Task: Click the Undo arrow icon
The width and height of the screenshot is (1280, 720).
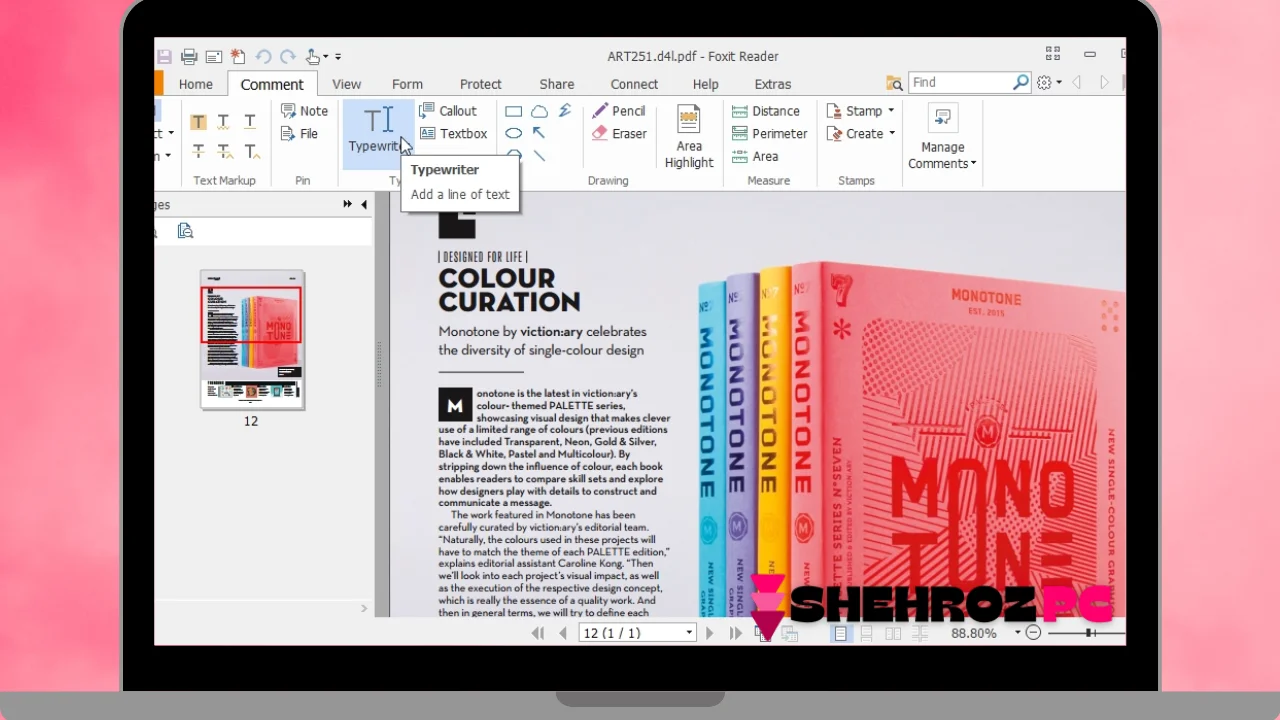Action: 263,57
